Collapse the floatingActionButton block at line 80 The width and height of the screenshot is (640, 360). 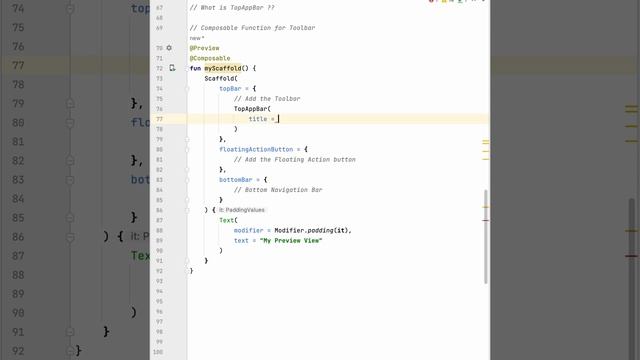[187, 149]
